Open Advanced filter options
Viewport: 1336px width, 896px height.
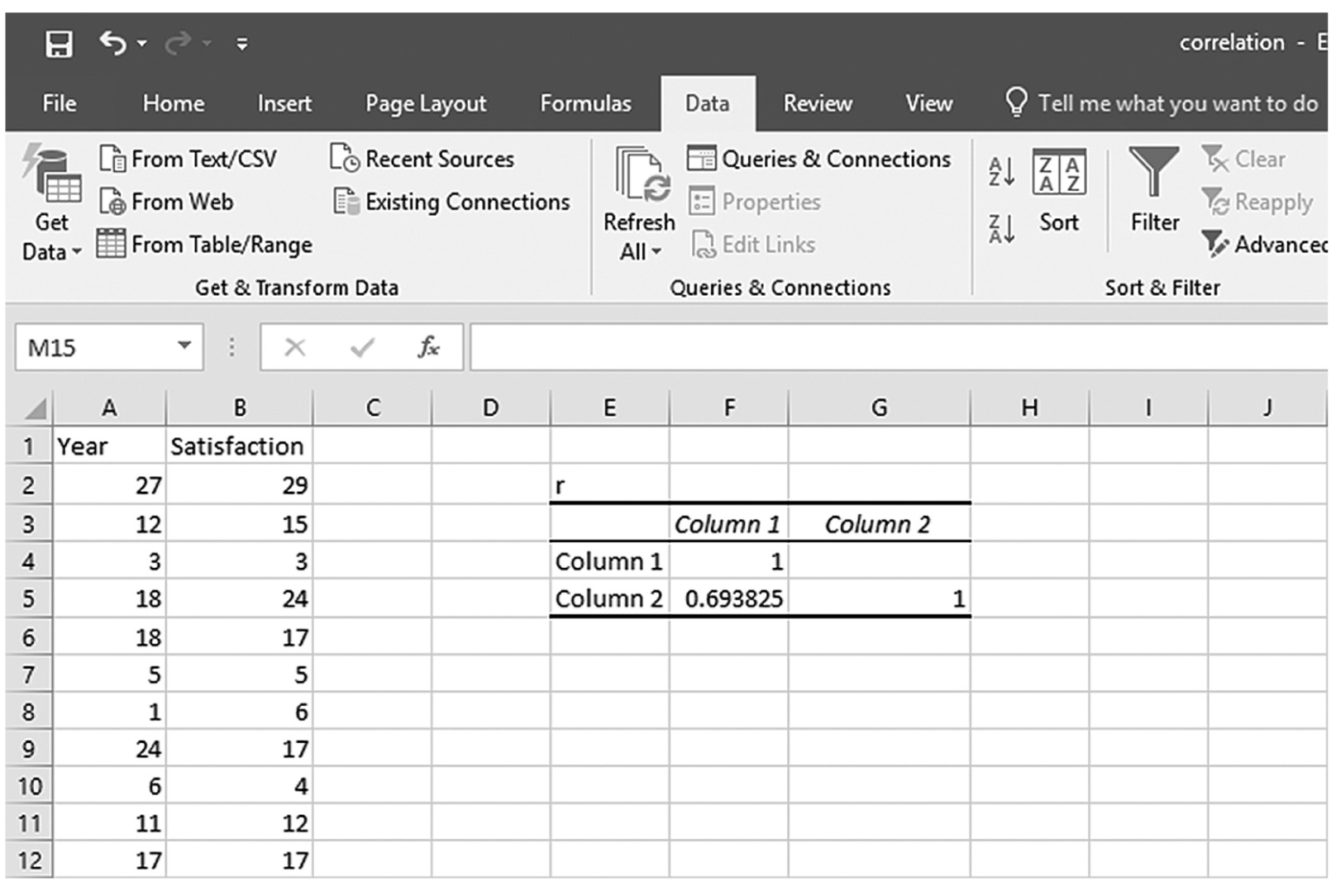coord(1263,245)
